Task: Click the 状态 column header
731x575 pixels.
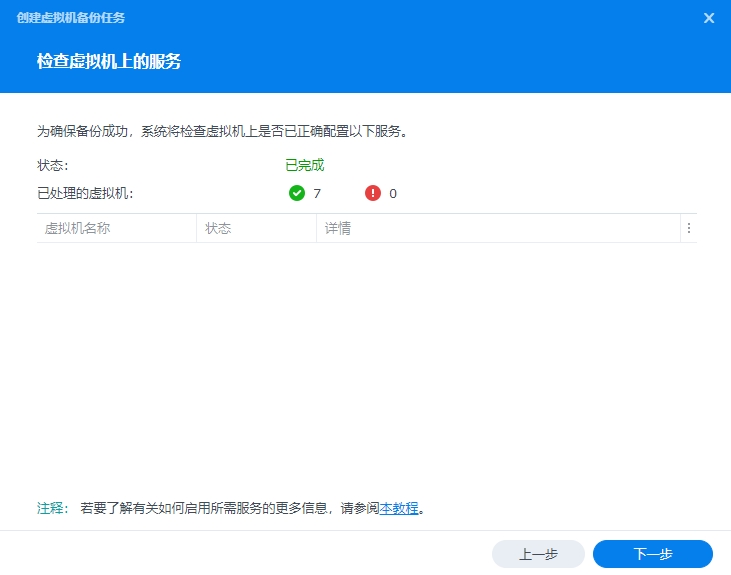Action: (x=218, y=228)
